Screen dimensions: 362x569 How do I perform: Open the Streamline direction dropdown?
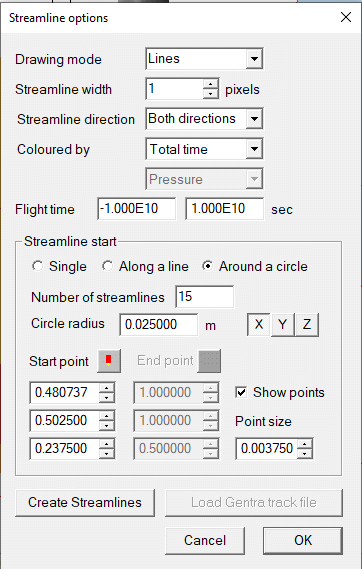pos(254,119)
